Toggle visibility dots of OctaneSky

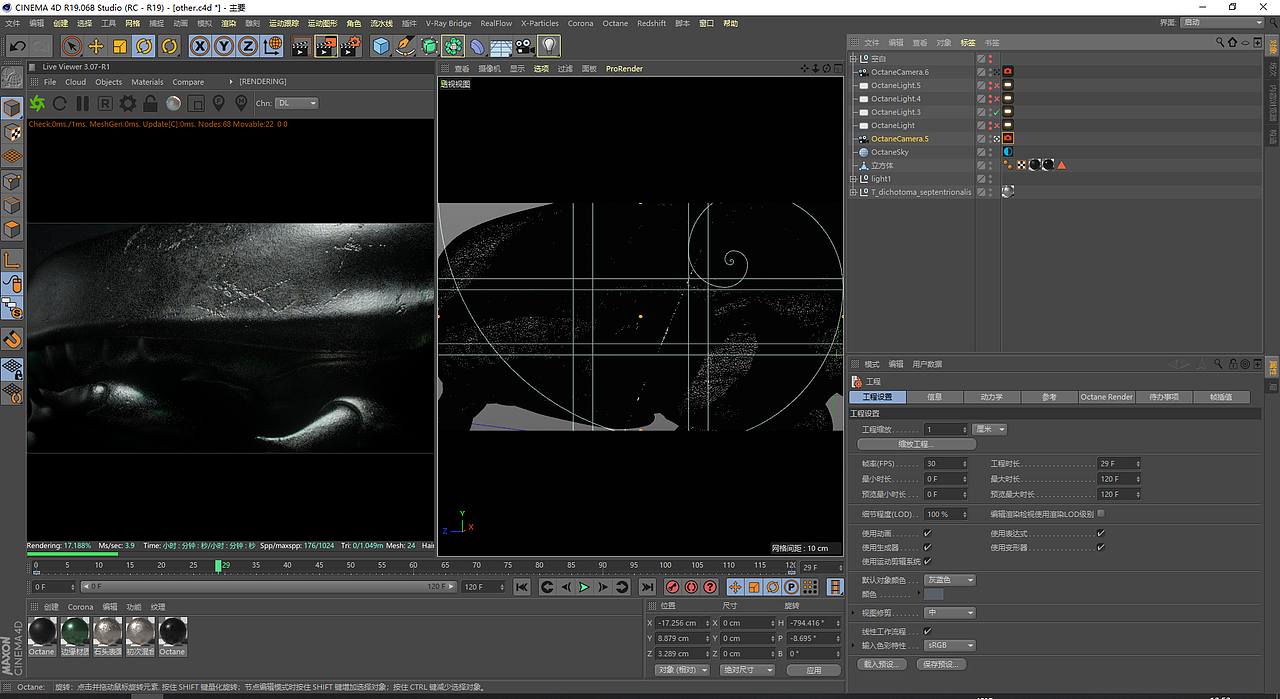[x=991, y=152]
